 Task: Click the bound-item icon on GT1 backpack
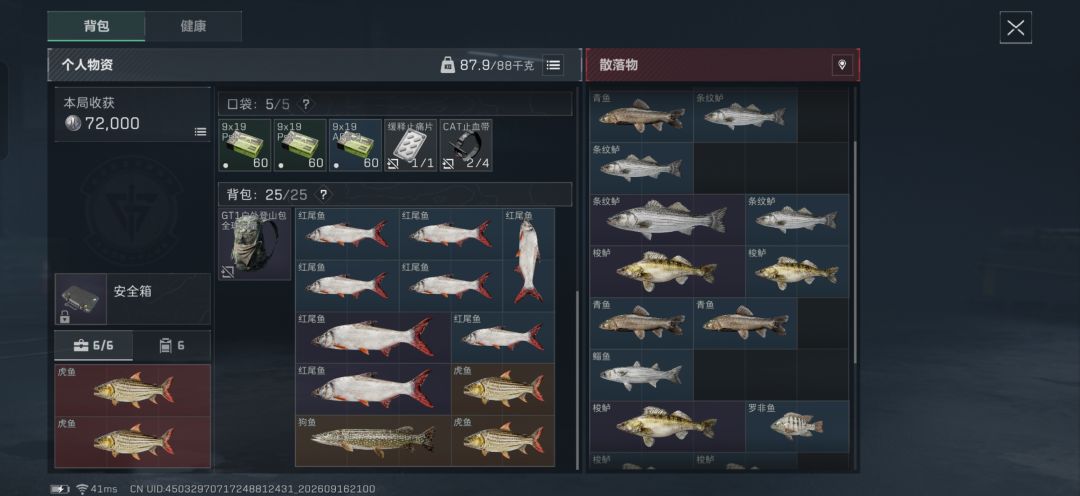pos(228,272)
